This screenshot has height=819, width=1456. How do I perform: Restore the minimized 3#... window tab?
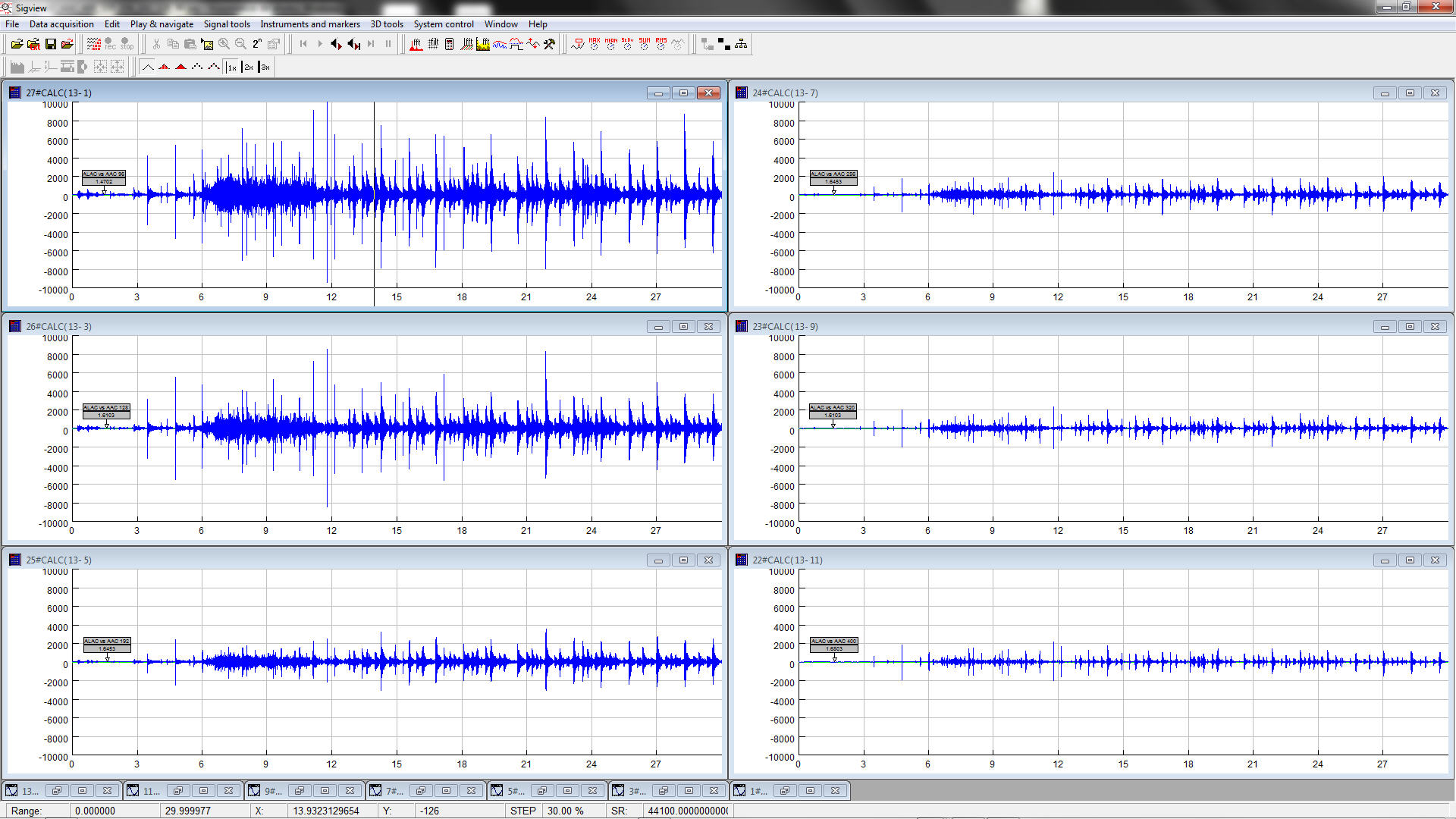click(x=664, y=791)
